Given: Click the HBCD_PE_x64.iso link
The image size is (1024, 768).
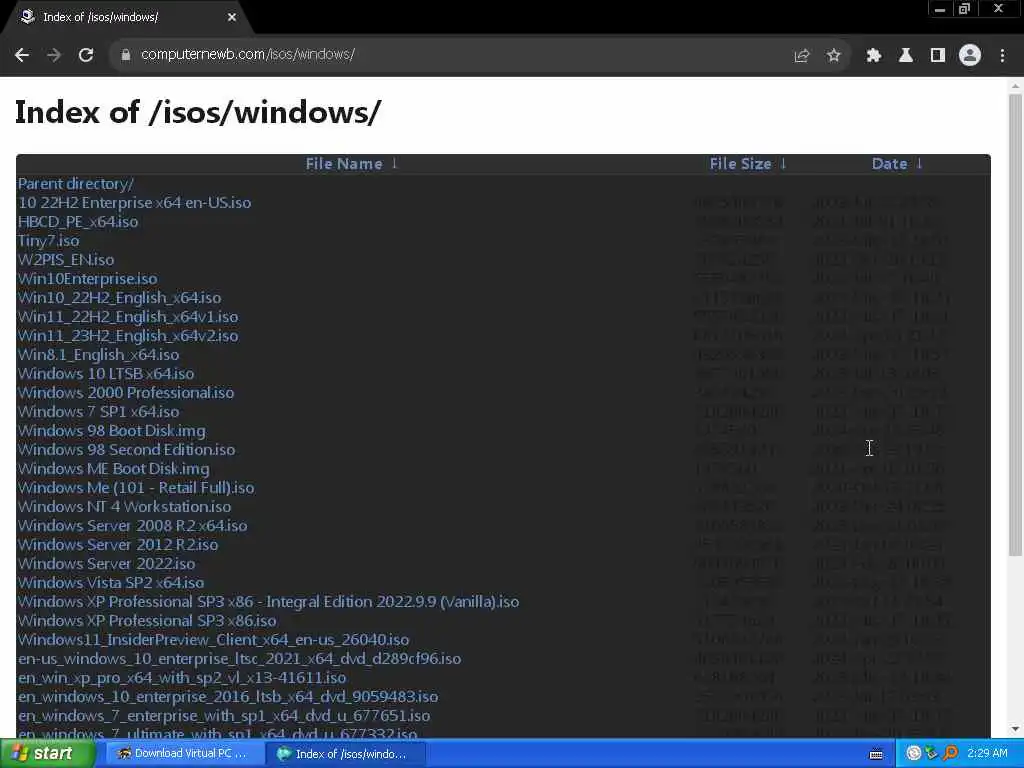Looking at the screenshot, I should 78,222.
